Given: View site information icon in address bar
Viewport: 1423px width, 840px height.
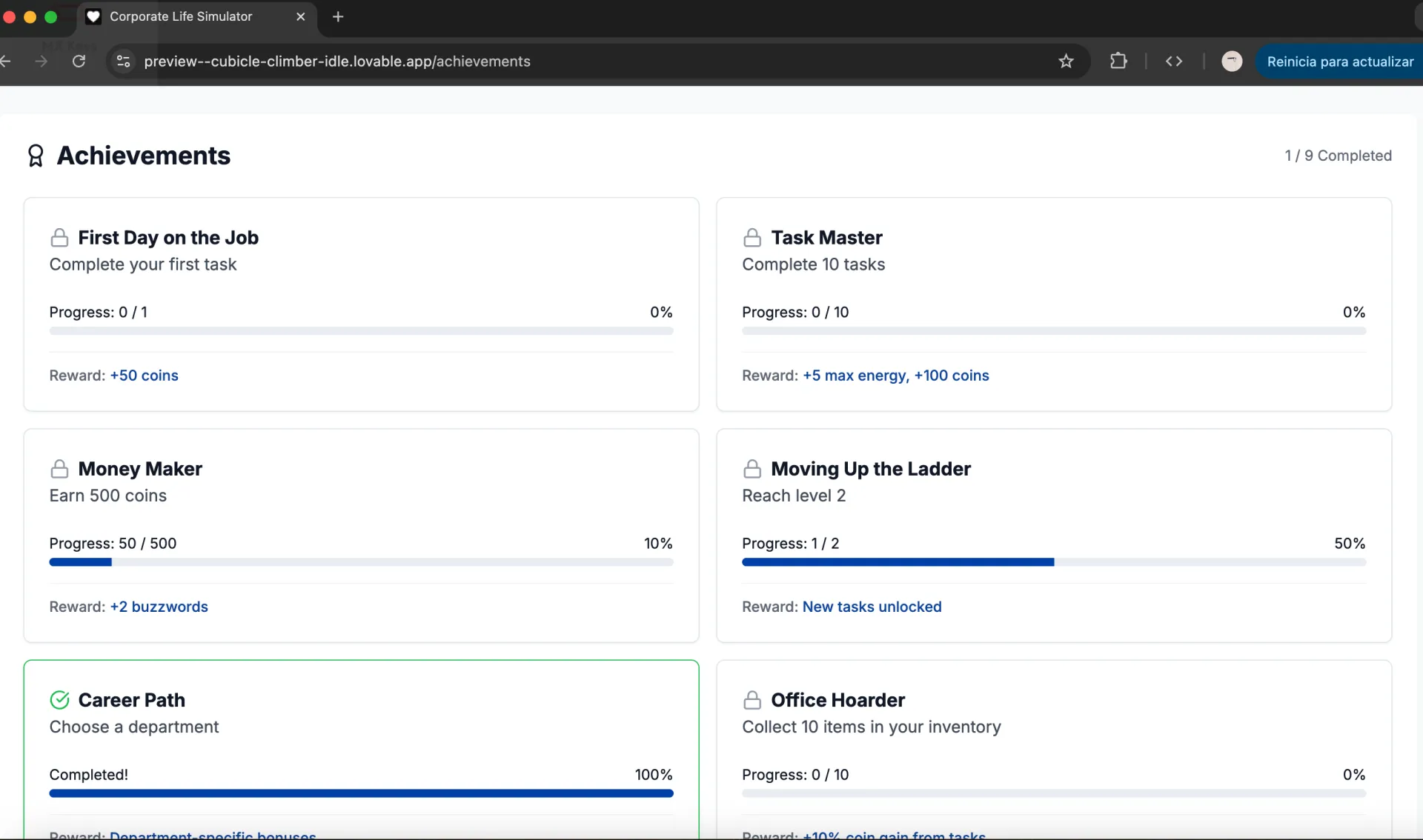Looking at the screenshot, I should coord(124,61).
